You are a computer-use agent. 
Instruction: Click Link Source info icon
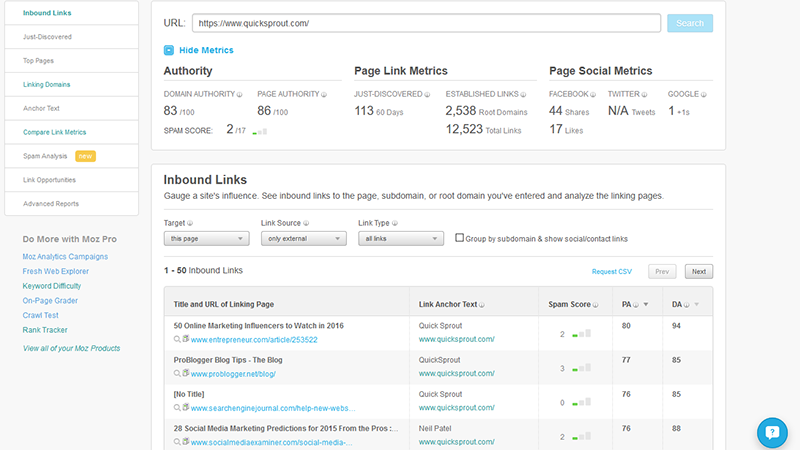pyautogui.click(x=306, y=223)
